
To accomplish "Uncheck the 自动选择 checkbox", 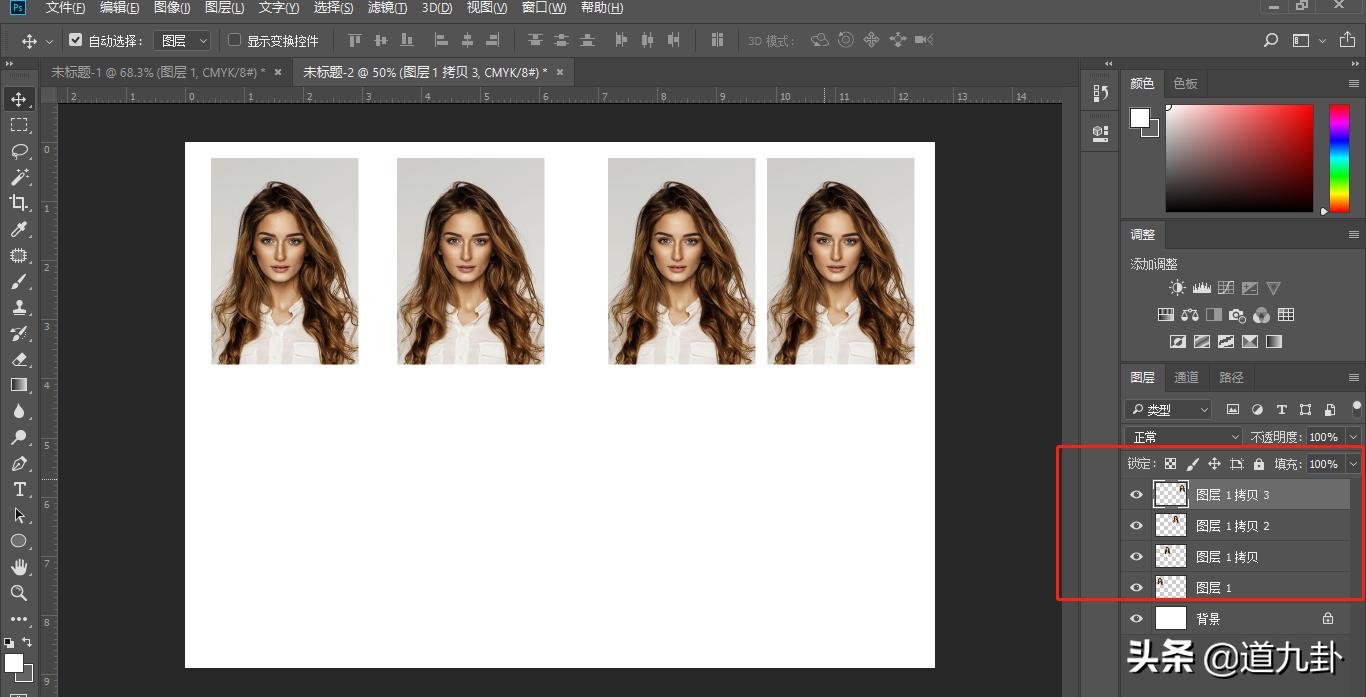I will (x=76, y=41).
